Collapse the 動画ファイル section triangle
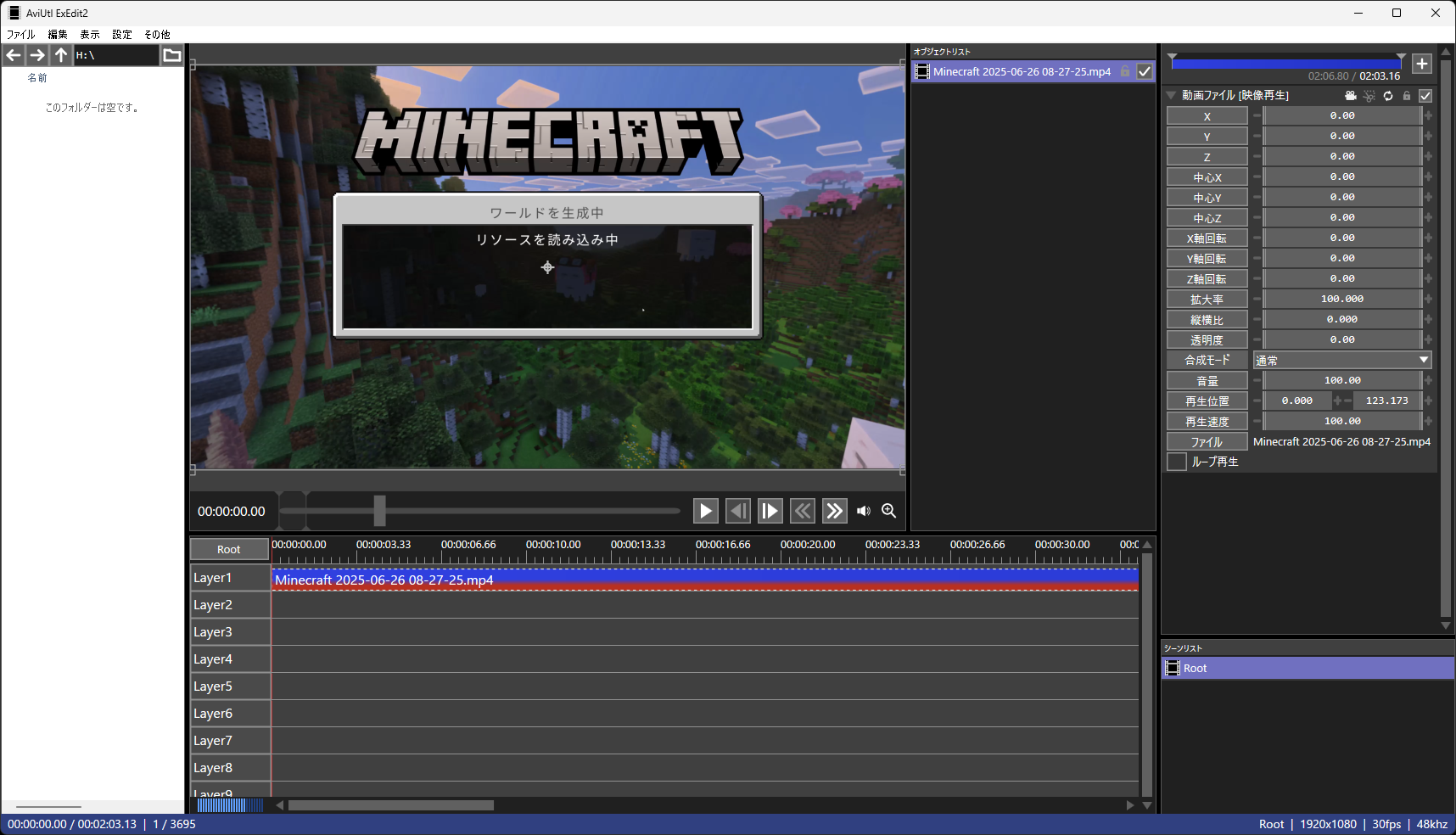 pyautogui.click(x=1171, y=95)
